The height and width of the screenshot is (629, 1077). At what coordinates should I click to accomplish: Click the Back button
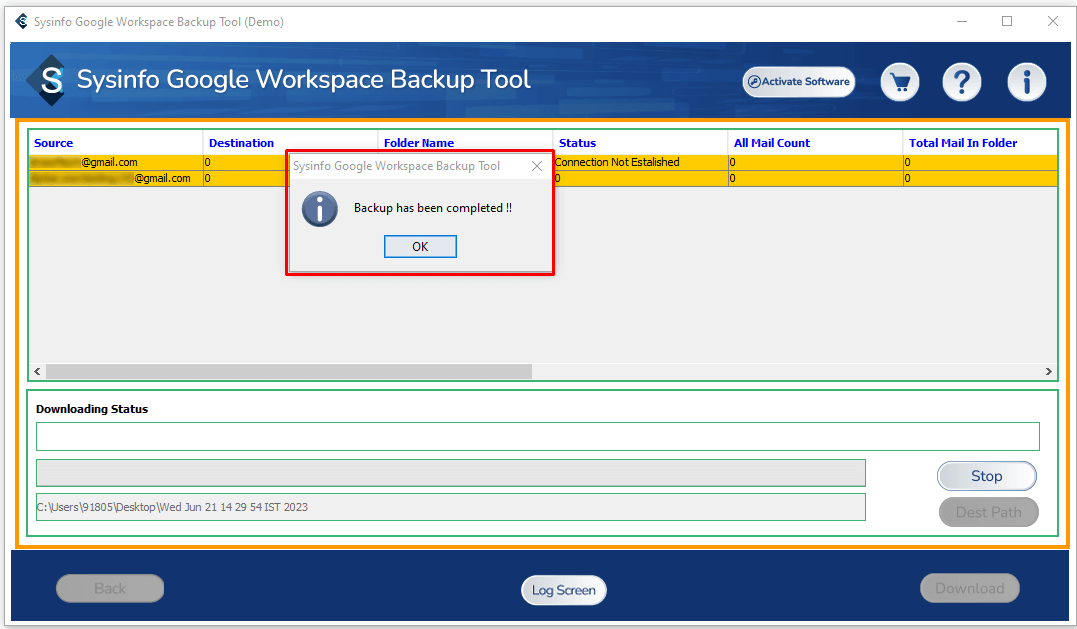click(110, 588)
